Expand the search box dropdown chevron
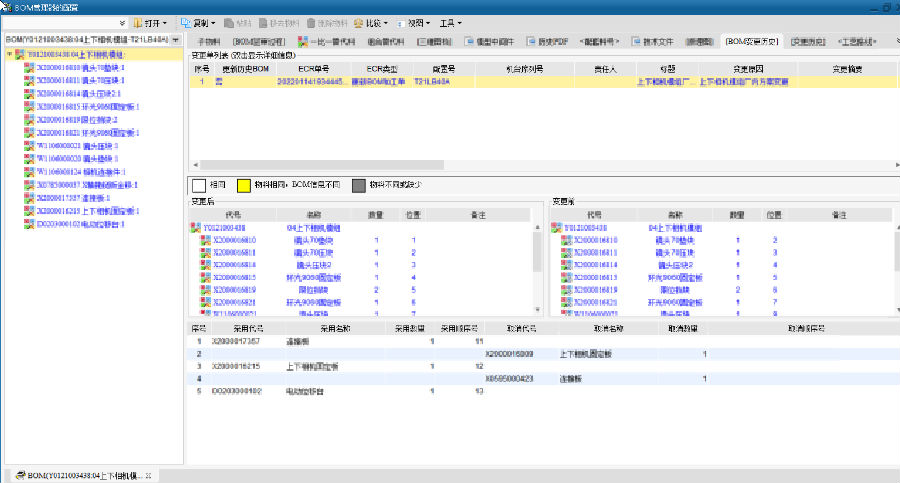This screenshot has width=900, height=483. (x=122, y=22)
